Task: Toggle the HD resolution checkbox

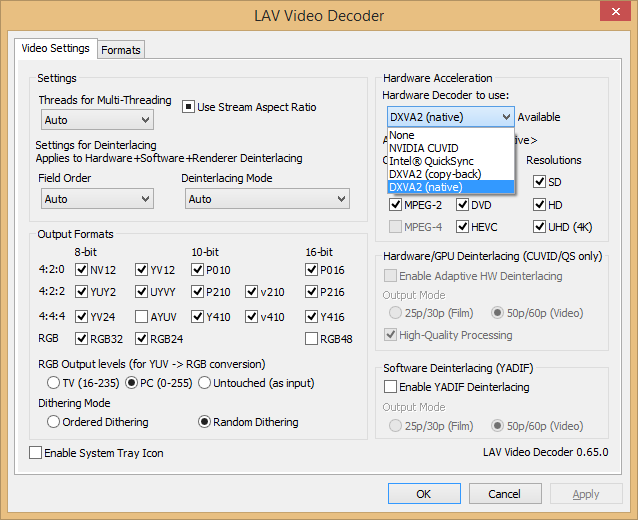Action: pyautogui.click(x=540, y=205)
